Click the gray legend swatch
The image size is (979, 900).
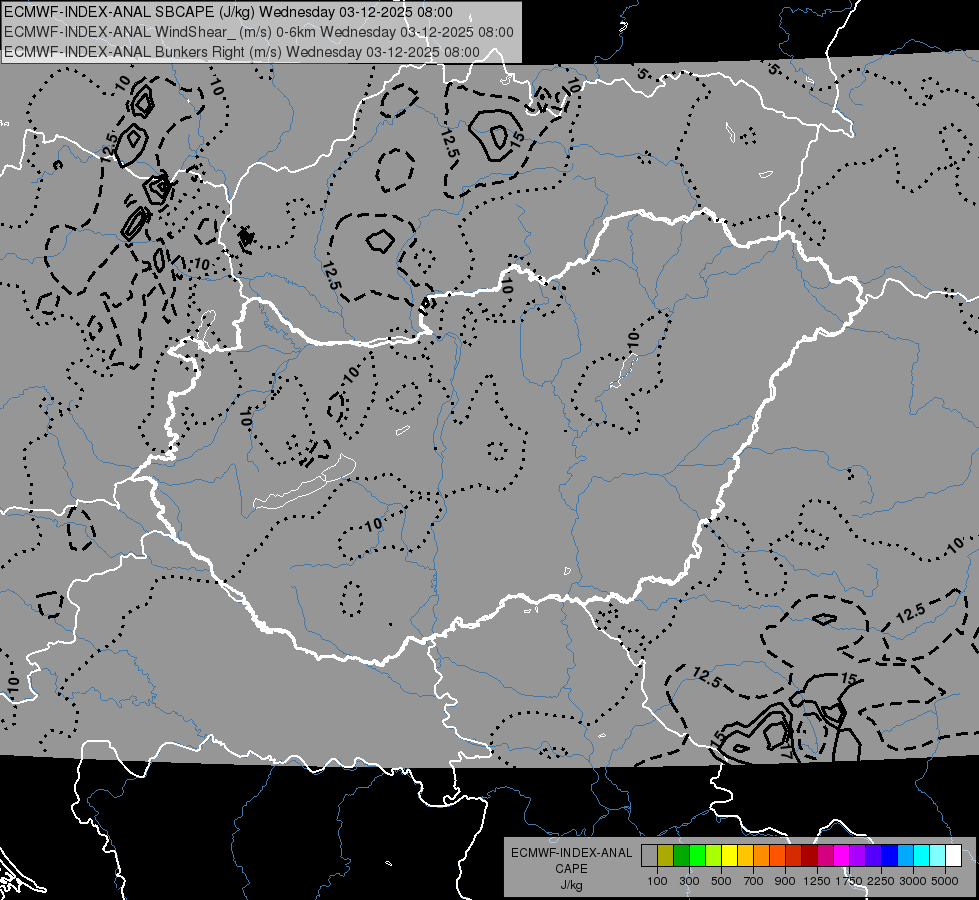(x=649, y=856)
